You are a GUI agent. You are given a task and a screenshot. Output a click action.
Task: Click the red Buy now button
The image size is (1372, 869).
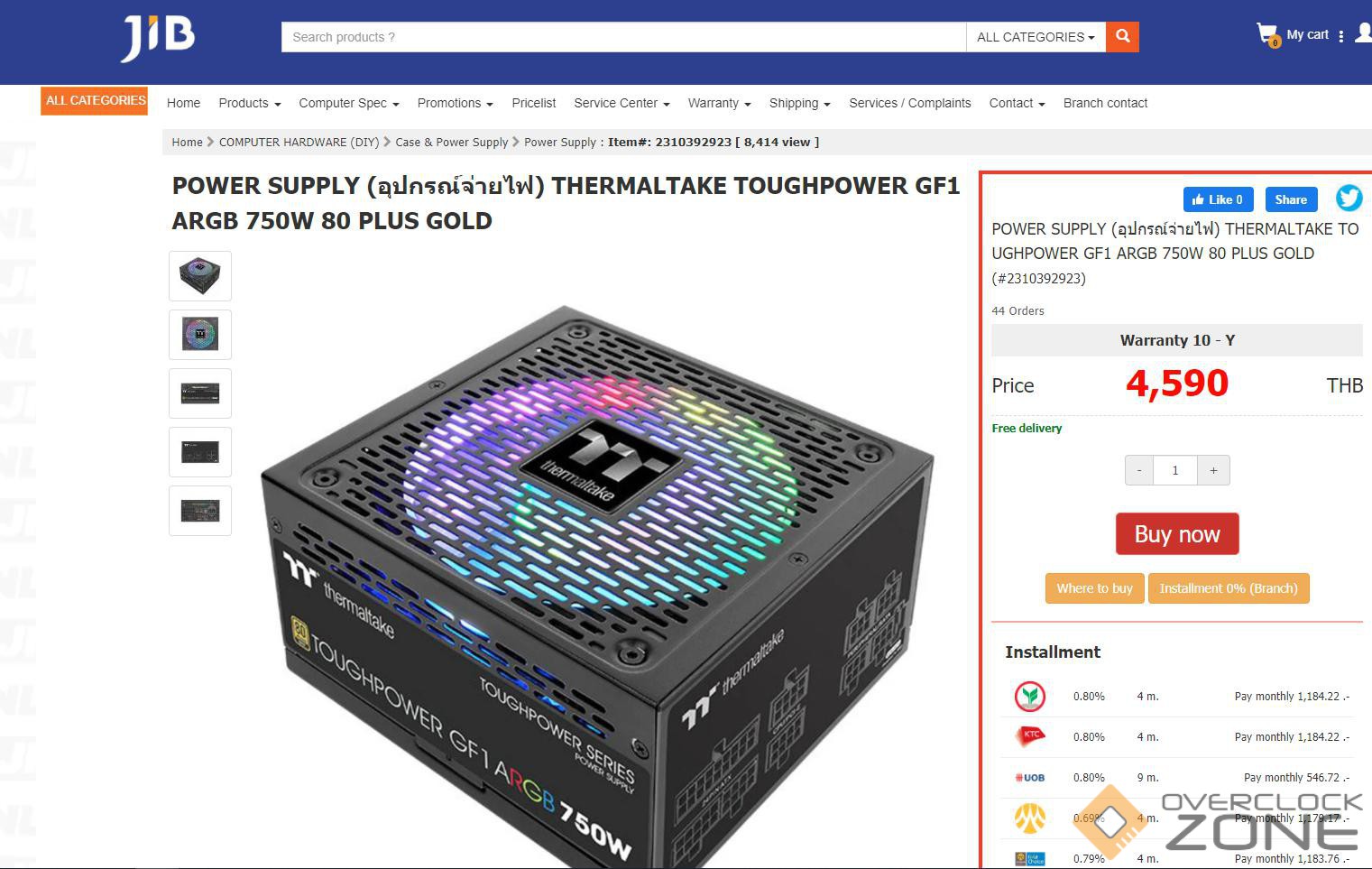point(1177,534)
